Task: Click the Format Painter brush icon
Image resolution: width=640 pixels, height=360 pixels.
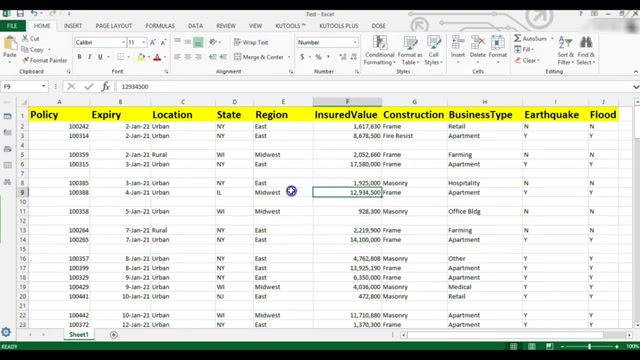Action: point(25,60)
